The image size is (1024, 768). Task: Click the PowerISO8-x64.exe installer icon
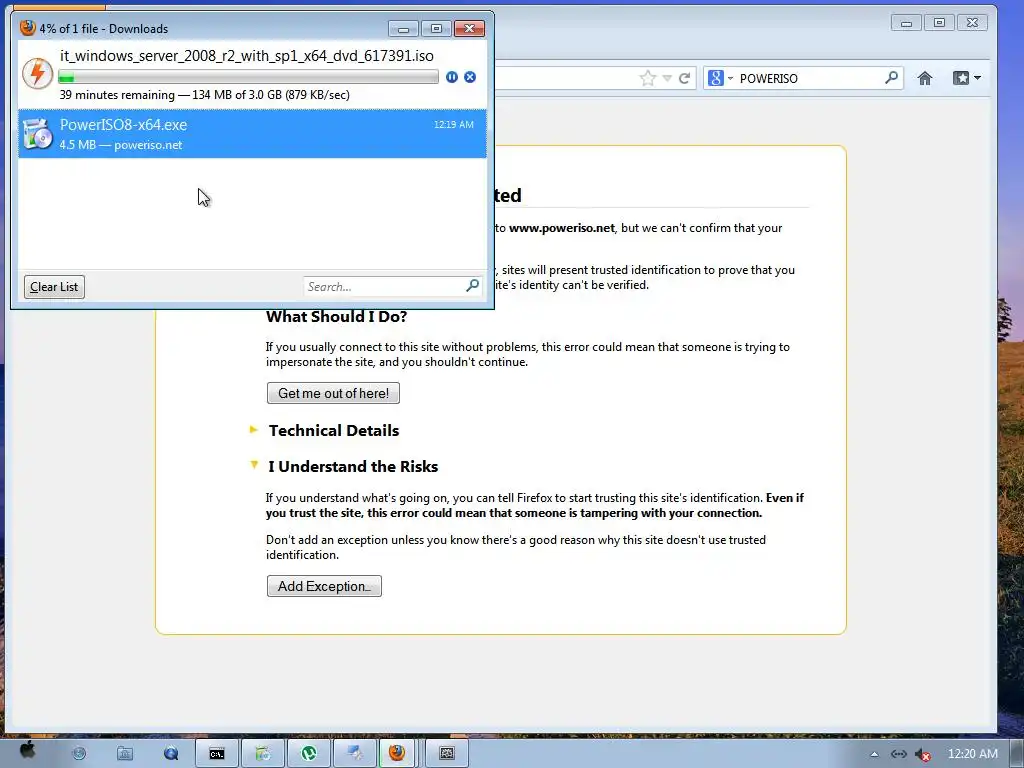coord(37,134)
